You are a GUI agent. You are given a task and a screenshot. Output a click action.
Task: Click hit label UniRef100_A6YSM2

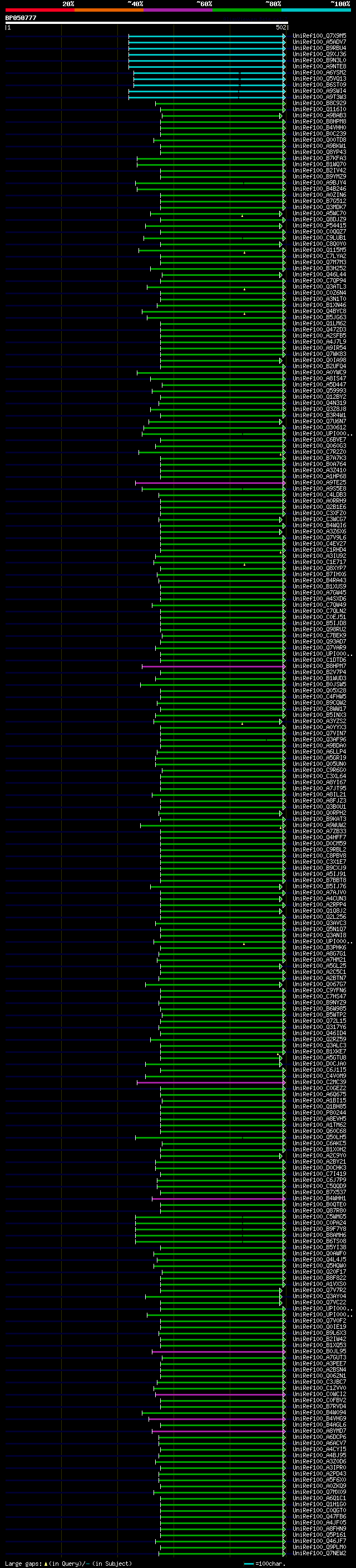tap(319, 72)
